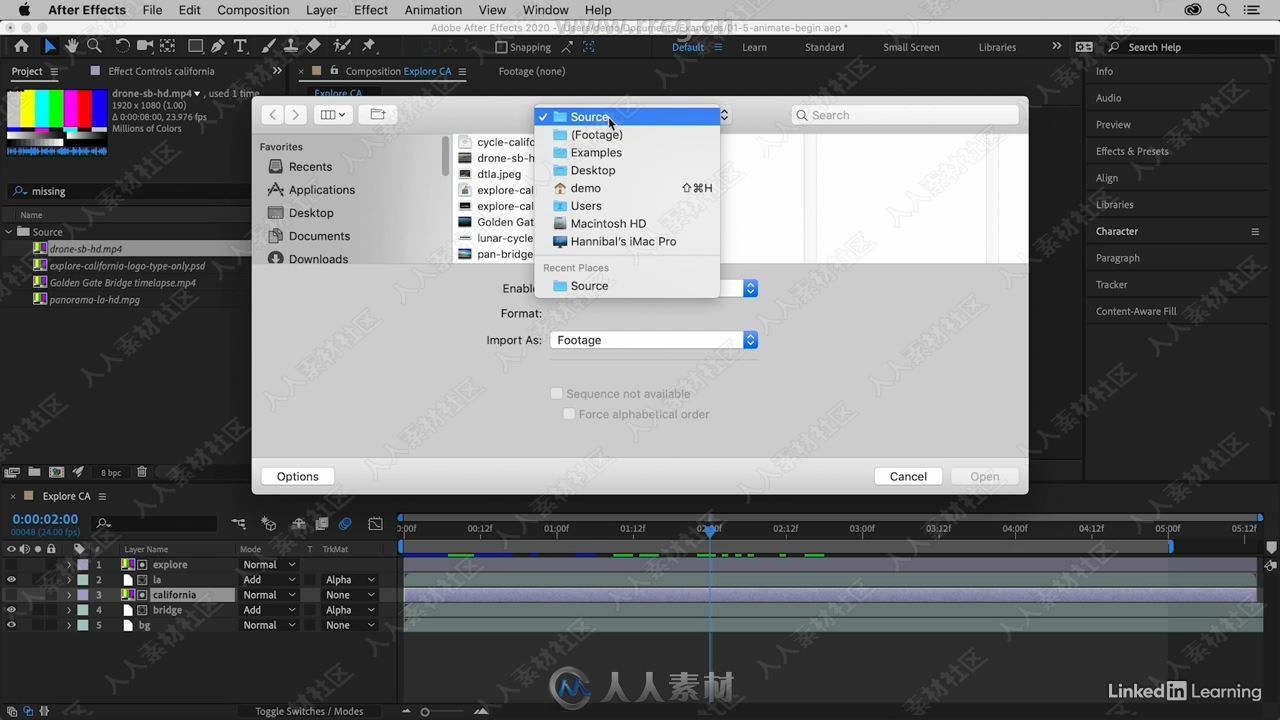Select the Rotation tool
This screenshot has width=1280, height=720.
click(122, 46)
